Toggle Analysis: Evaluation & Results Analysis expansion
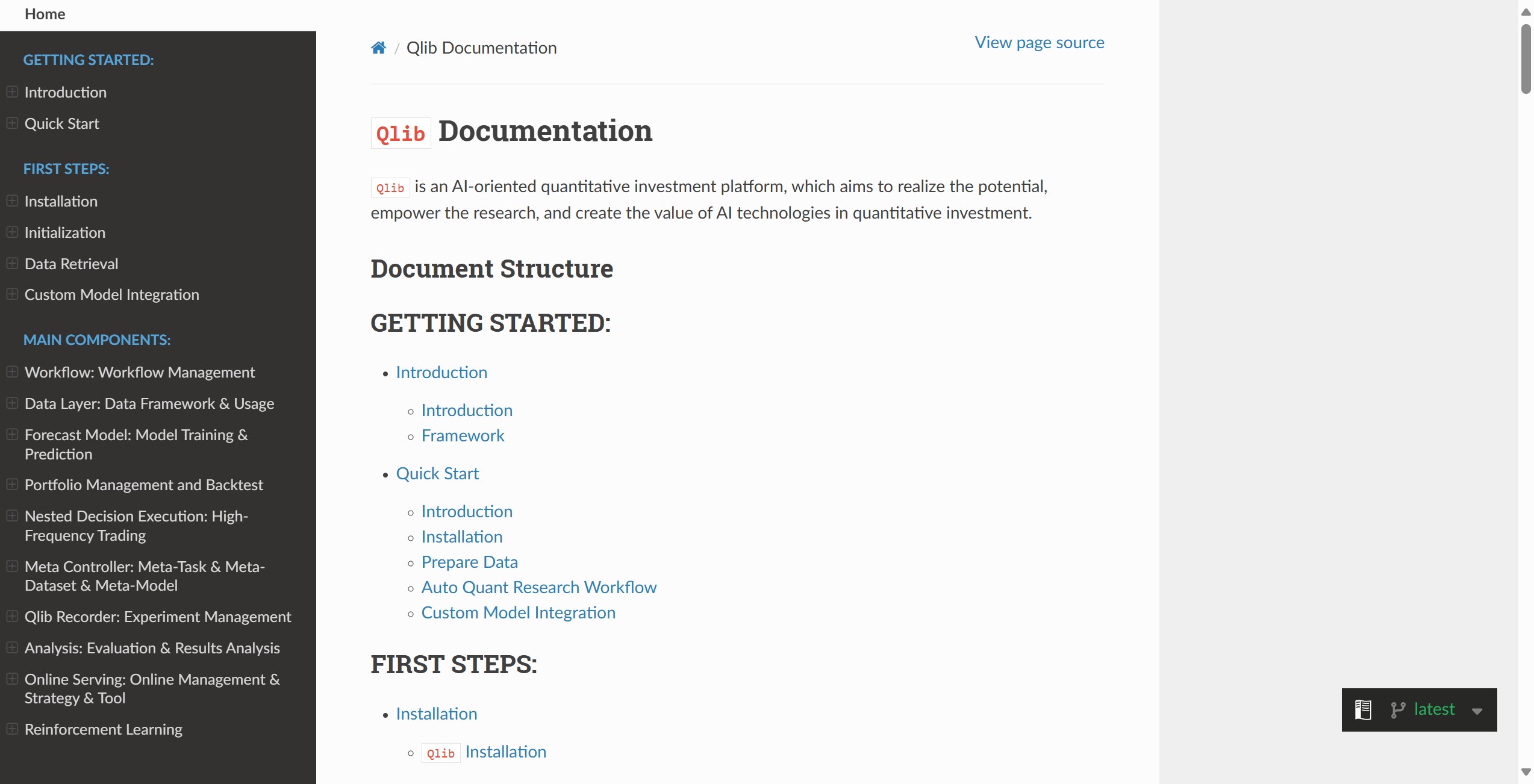This screenshot has width=1534, height=784. [x=12, y=647]
